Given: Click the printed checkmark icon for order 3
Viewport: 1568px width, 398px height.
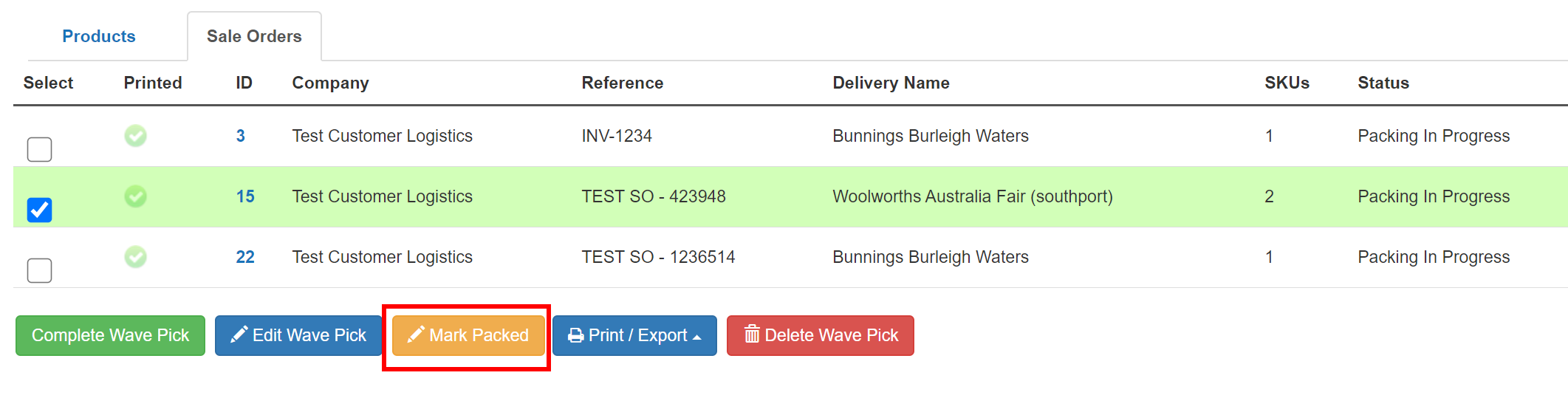Looking at the screenshot, I should click(135, 136).
